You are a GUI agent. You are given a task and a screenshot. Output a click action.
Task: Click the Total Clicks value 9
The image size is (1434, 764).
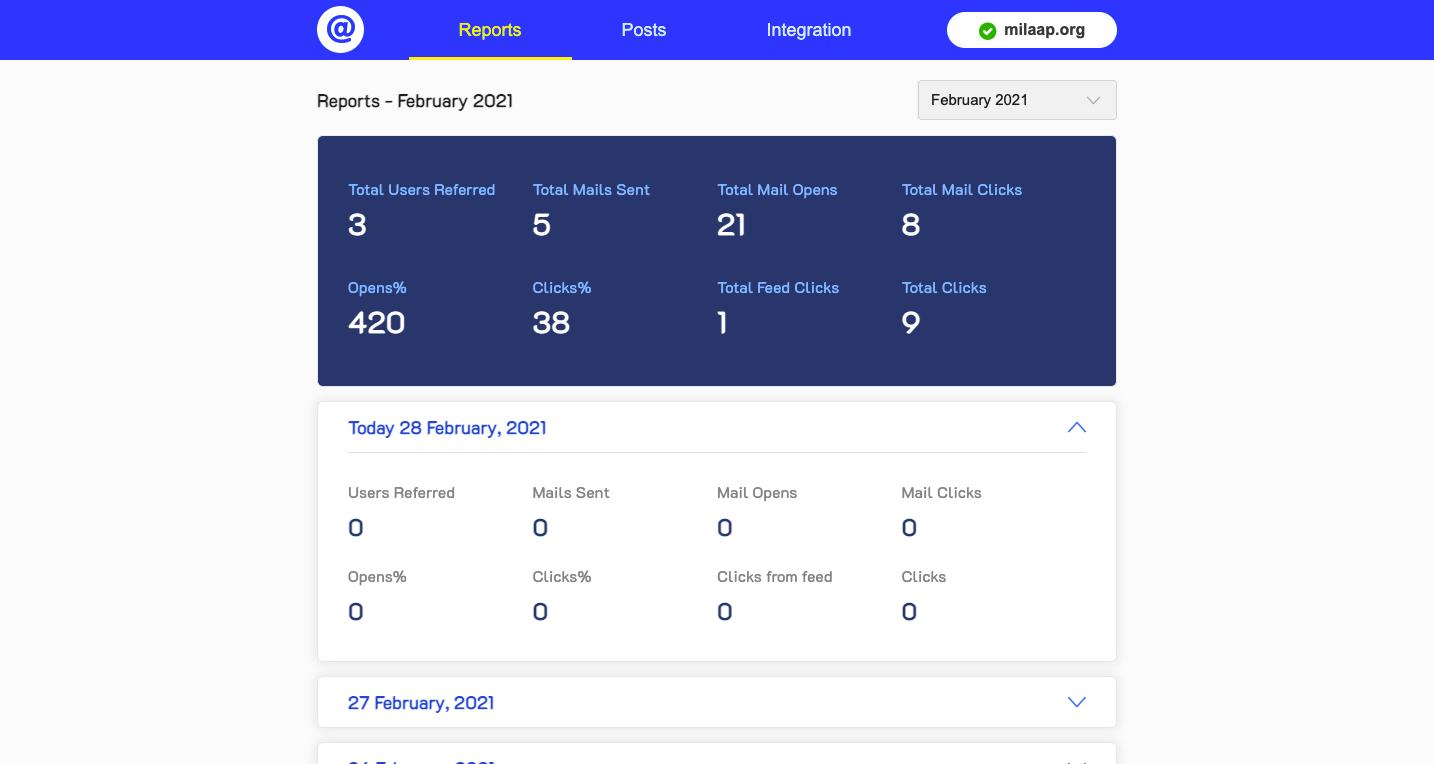tap(910, 323)
